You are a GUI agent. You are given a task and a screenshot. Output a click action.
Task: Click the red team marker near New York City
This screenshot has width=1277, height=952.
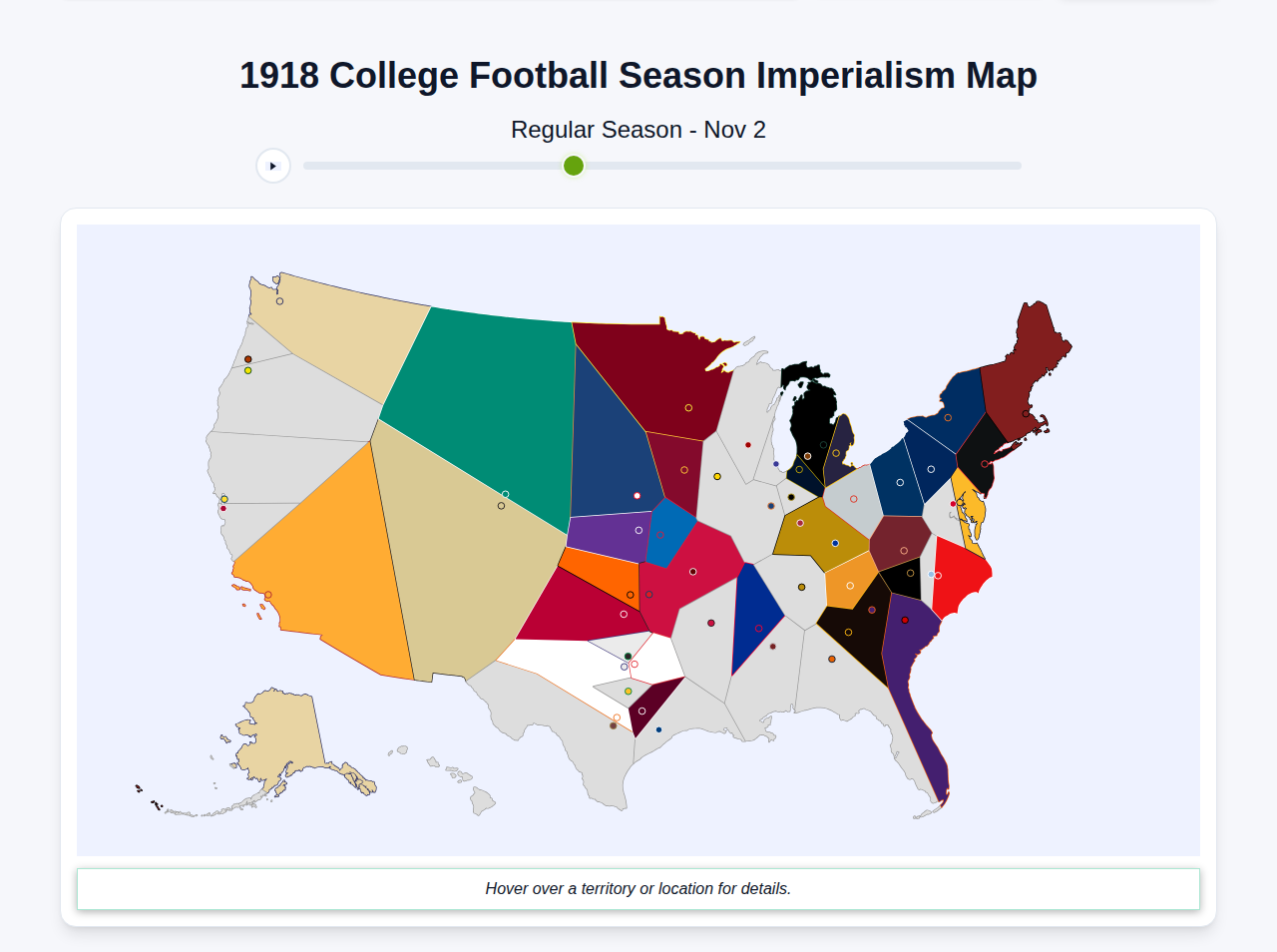985,464
